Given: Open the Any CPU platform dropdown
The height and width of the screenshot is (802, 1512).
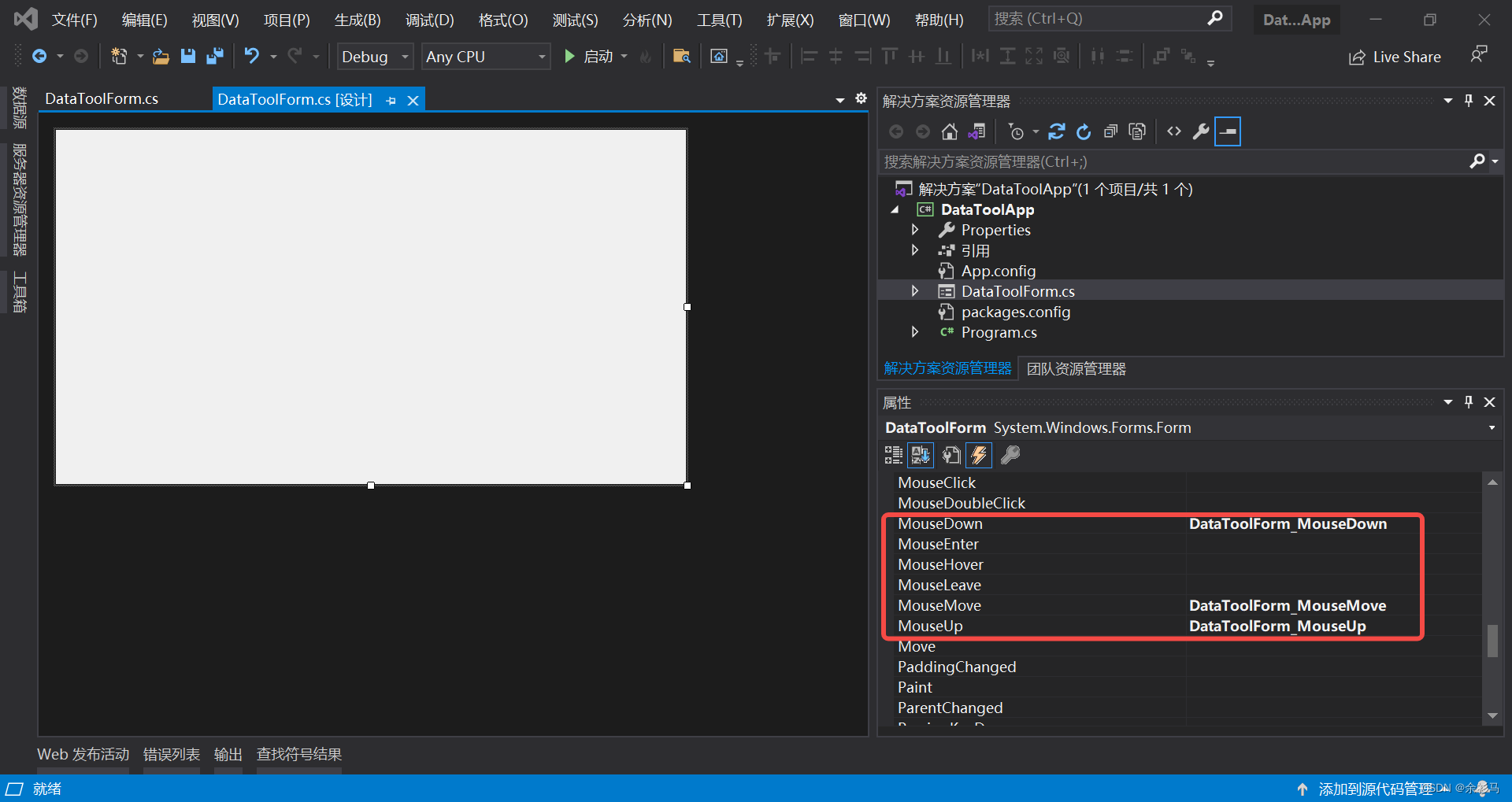Looking at the screenshot, I should tap(540, 56).
